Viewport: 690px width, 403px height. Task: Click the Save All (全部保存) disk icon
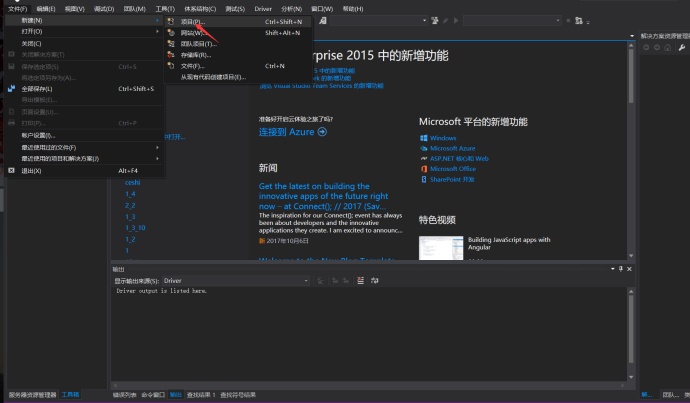pos(11,88)
